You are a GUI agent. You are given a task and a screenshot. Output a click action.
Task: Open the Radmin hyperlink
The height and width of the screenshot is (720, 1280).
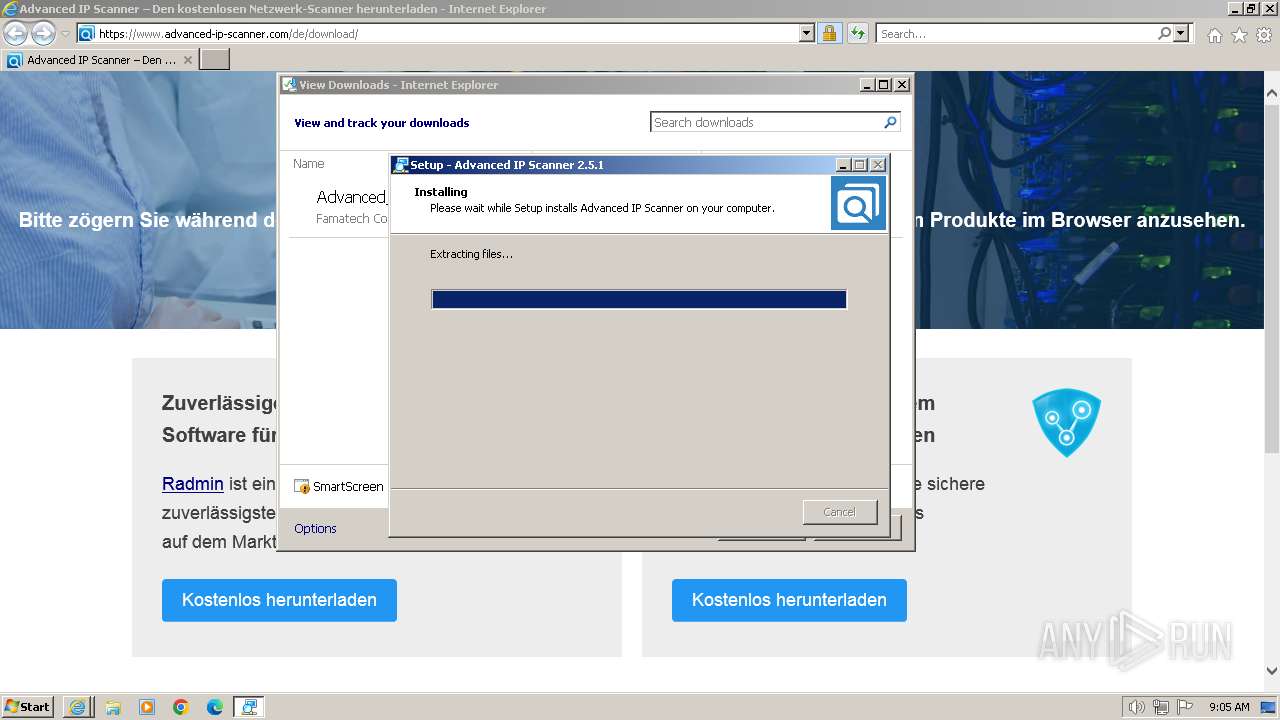click(x=193, y=483)
